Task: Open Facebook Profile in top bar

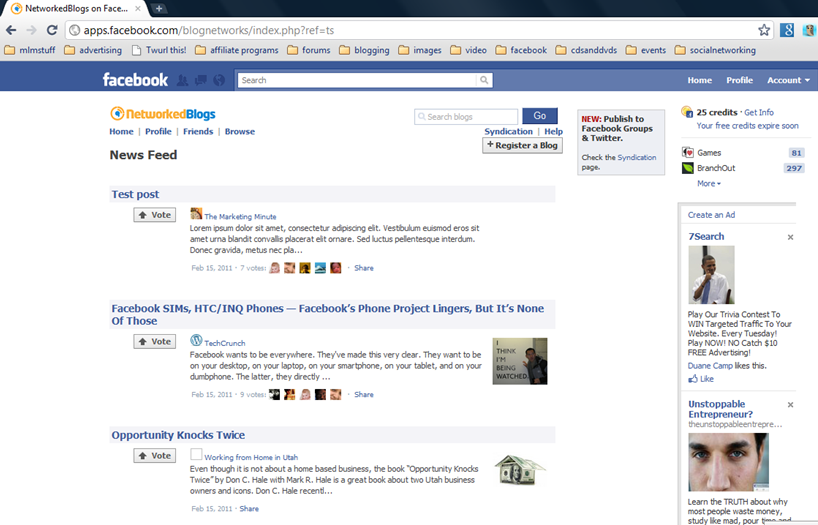Action: [x=739, y=80]
